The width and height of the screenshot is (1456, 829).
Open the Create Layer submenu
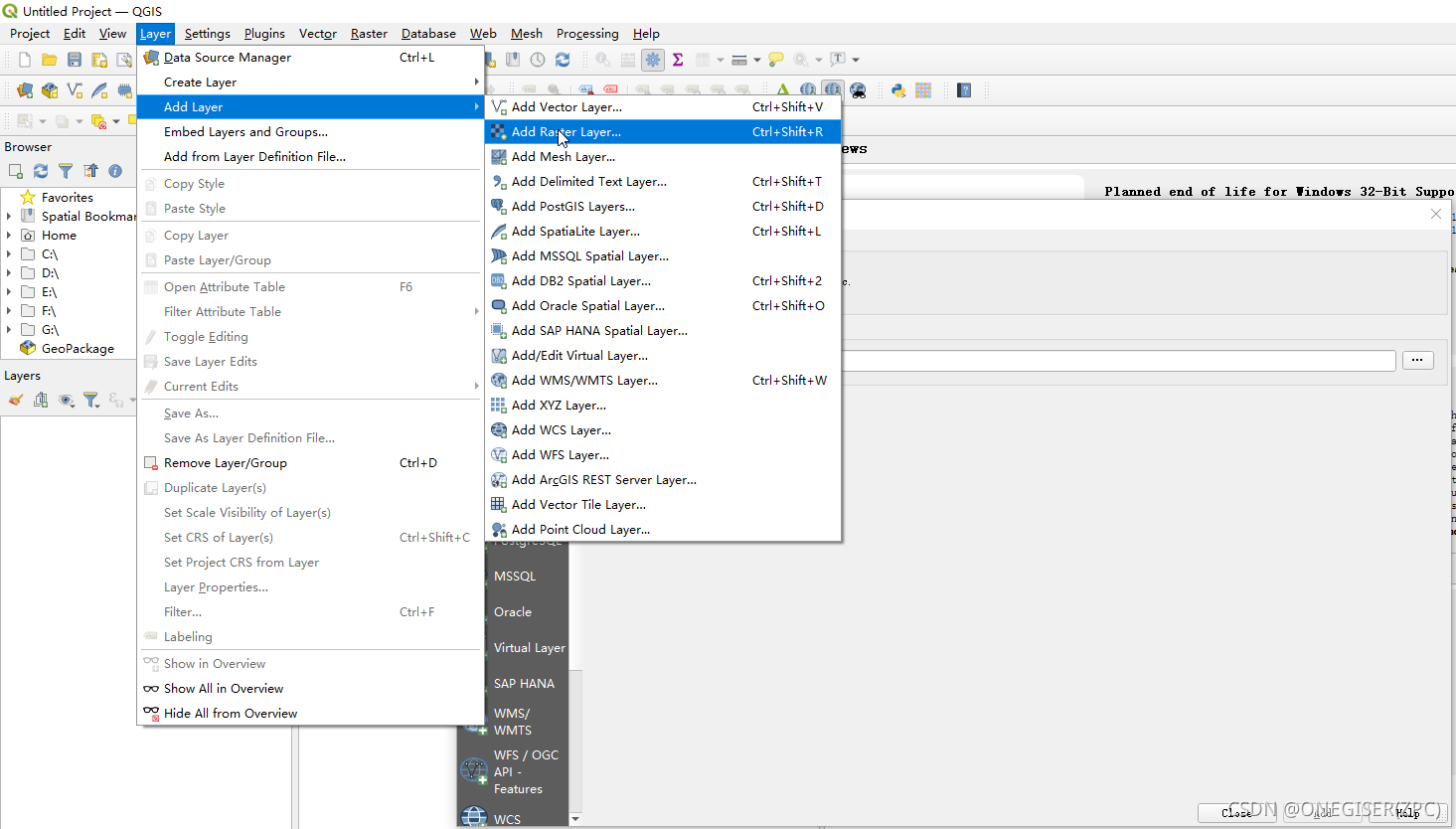point(310,82)
